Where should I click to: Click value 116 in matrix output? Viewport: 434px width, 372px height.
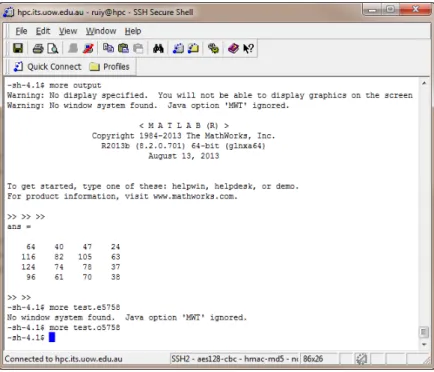click(28, 257)
